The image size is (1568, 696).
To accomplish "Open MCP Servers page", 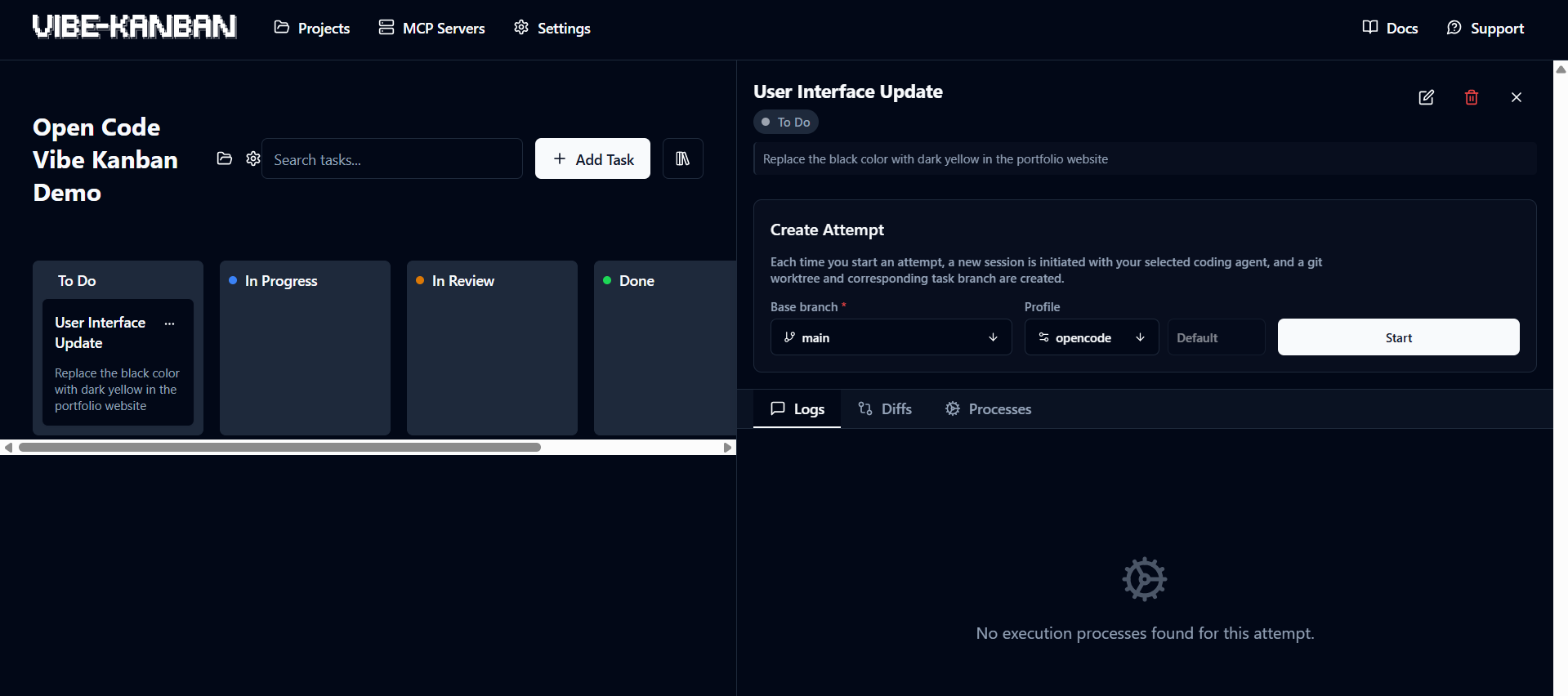I will [x=432, y=28].
